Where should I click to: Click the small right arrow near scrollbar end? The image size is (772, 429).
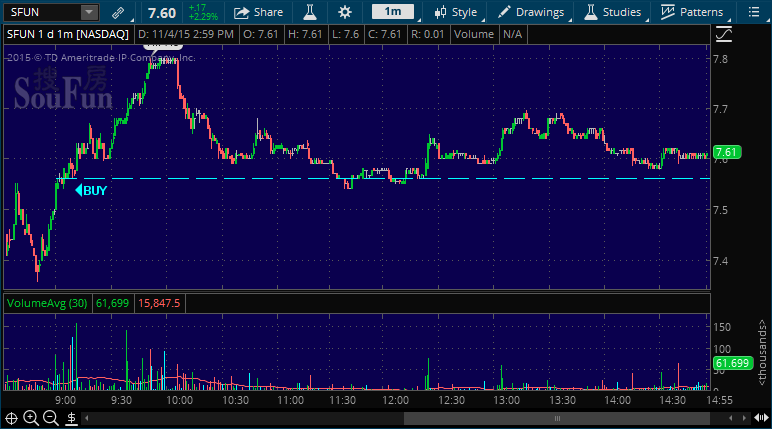(x=744, y=418)
